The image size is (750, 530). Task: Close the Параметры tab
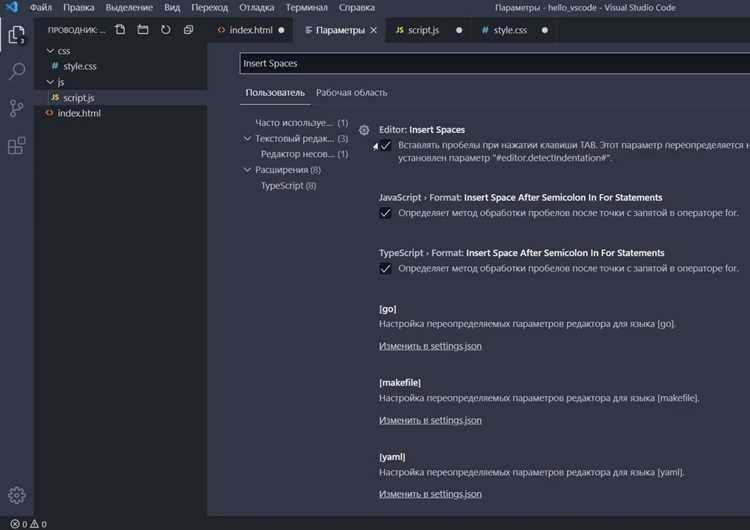(374, 30)
